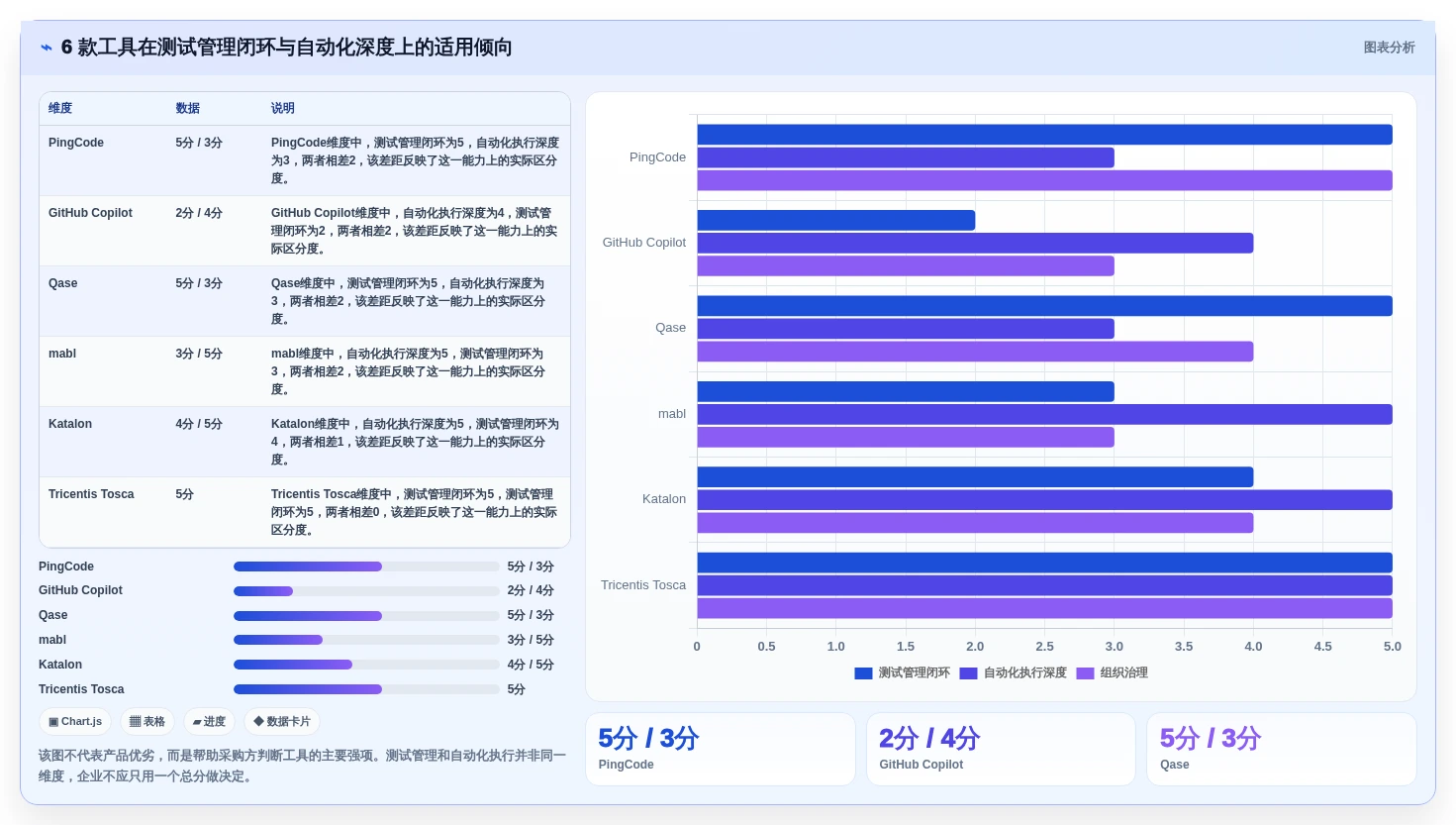Click the 数据 column header
Image resolution: width=1456 pixels, height=825 pixels.
pos(188,109)
